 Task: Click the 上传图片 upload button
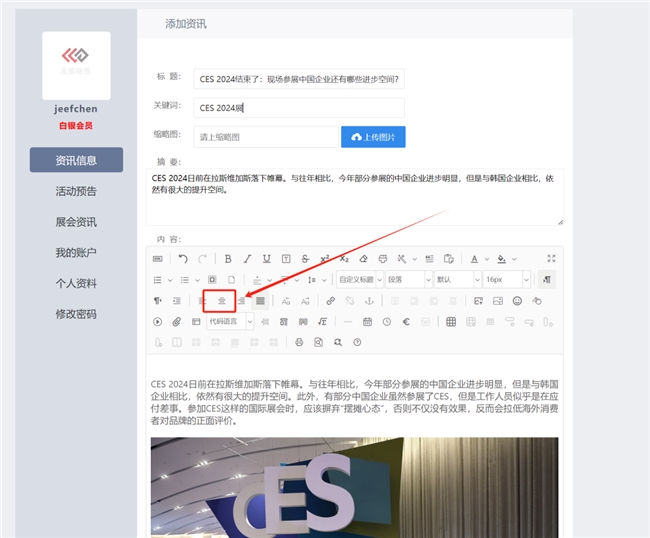[x=373, y=137]
